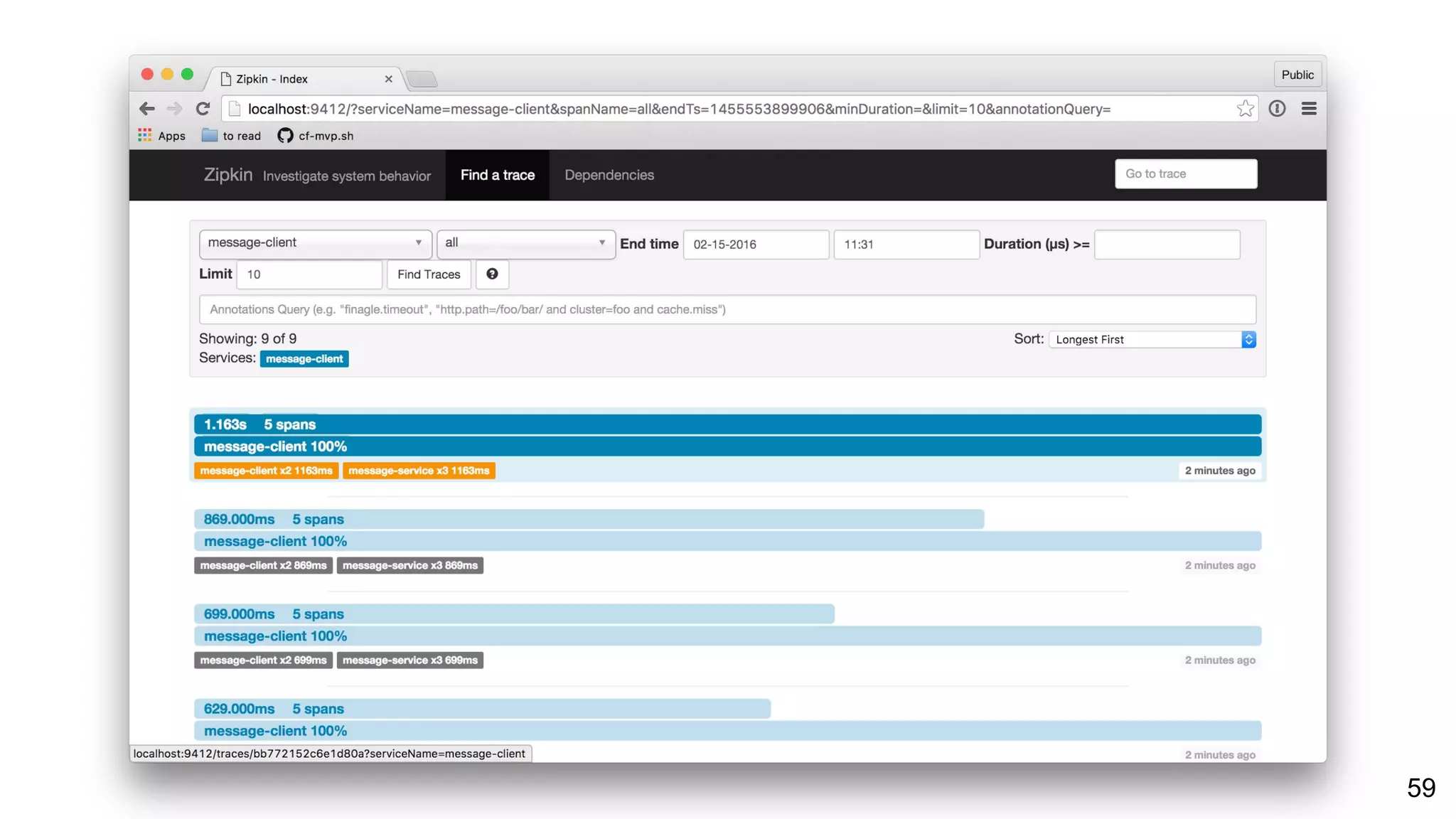Expand the message-client service dropdown
This screenshot has height=819, width=1456.
click(x=315, y=243)
